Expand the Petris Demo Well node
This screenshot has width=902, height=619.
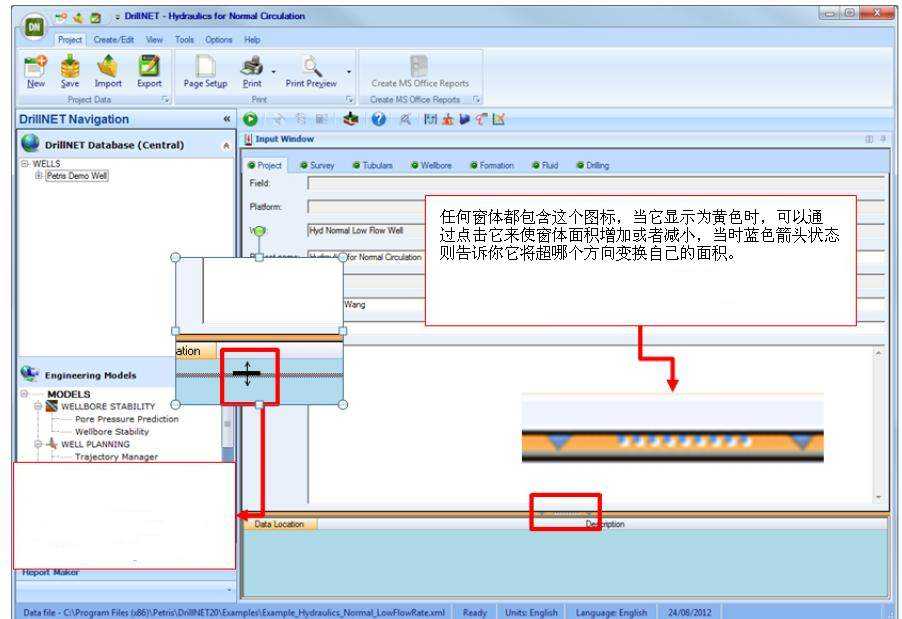tap(39, 175)
